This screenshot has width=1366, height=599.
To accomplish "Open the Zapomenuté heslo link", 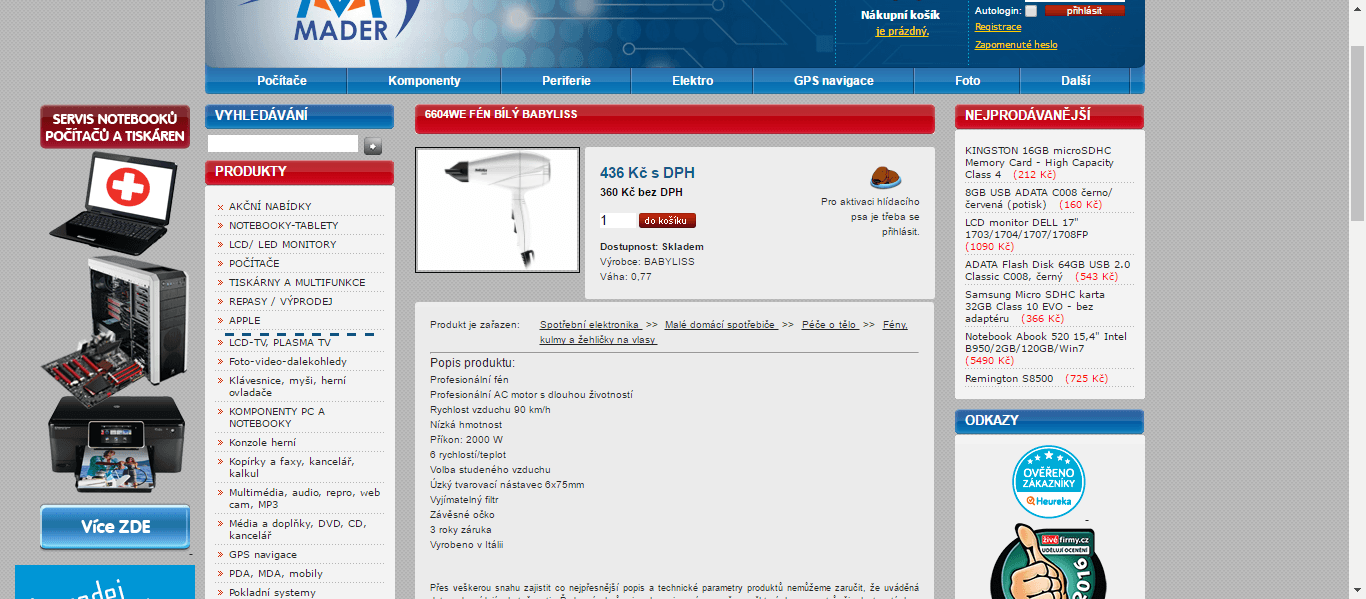I will click(1016, 45).
